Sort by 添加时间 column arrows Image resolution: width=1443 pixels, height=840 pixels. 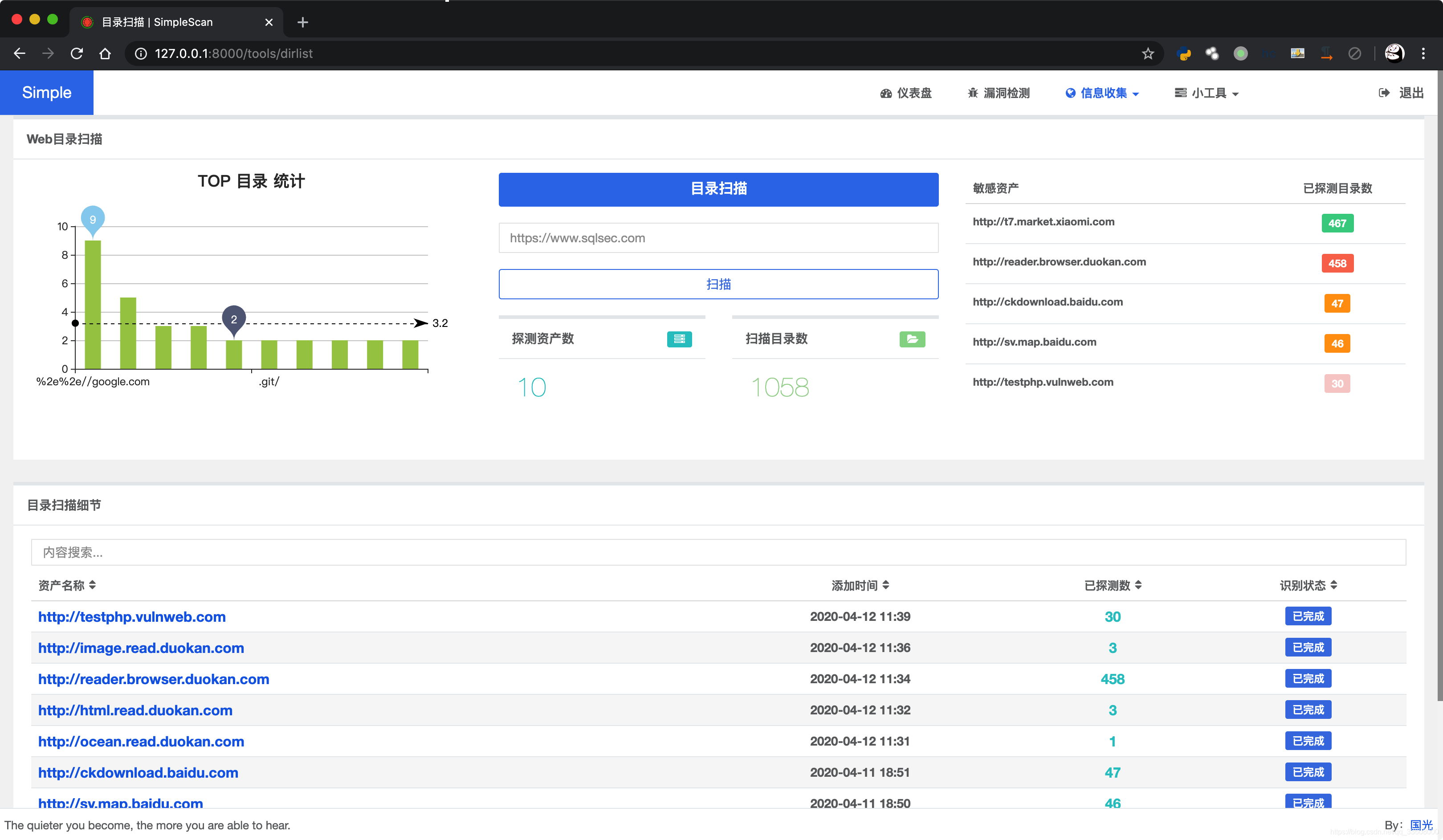885,585
